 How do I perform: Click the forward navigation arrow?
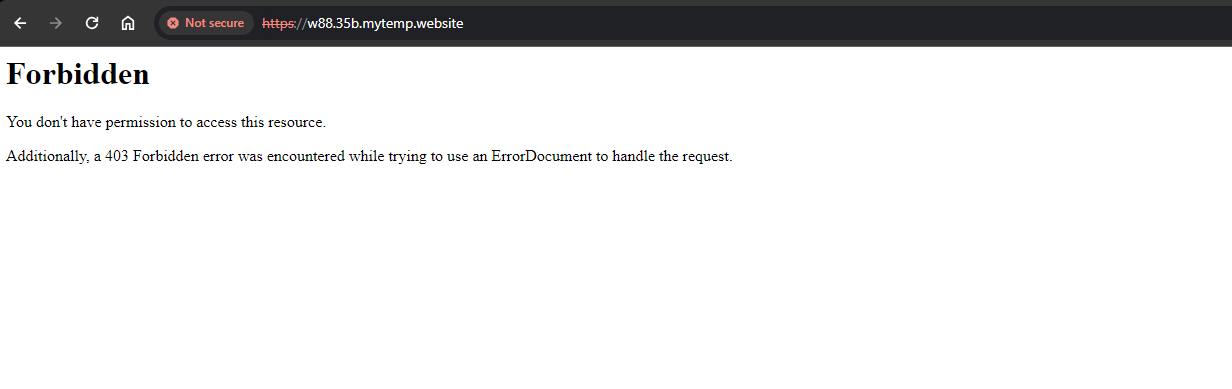pos(56,23)
